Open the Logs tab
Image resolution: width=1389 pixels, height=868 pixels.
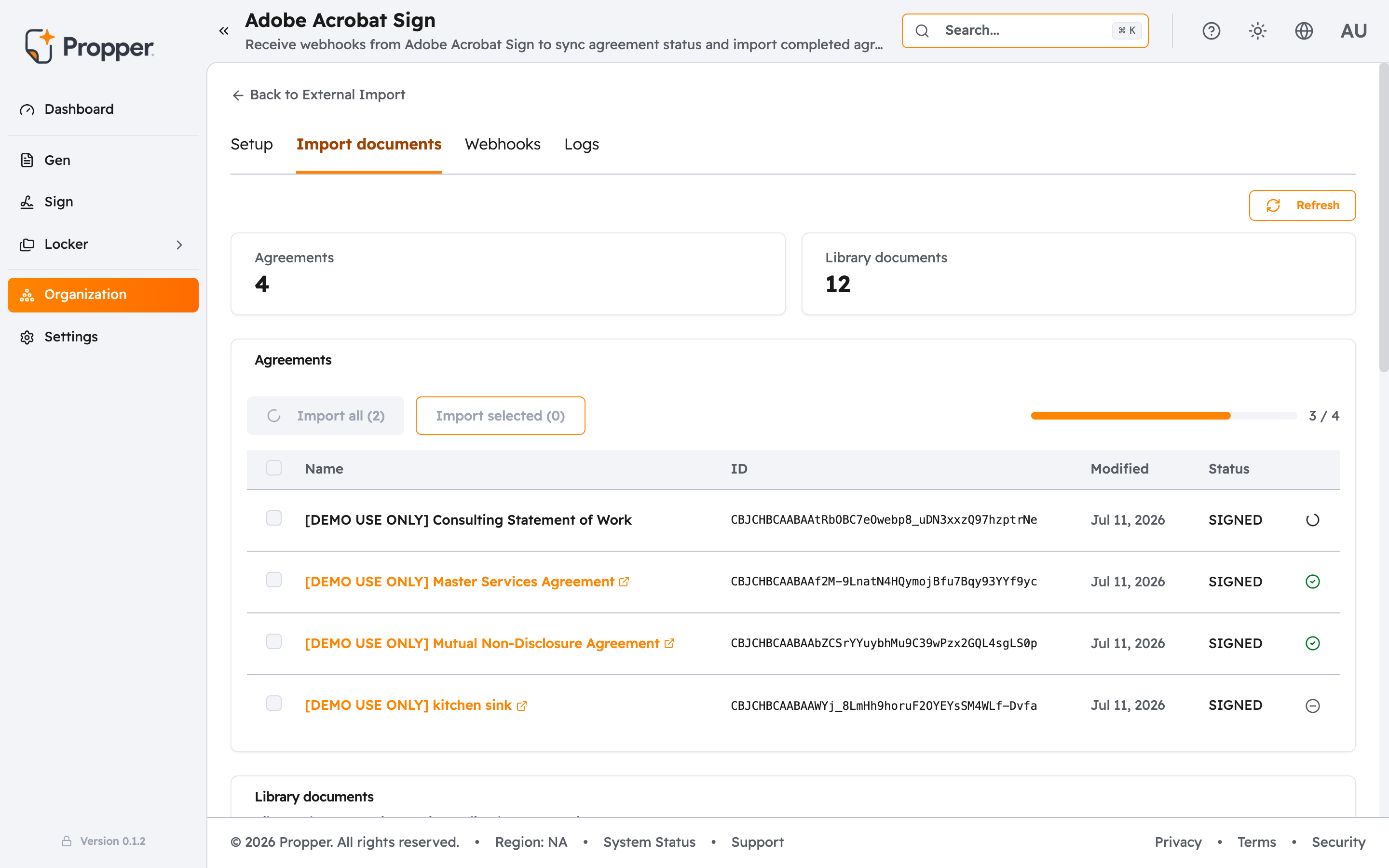click(x=582, y=144)
